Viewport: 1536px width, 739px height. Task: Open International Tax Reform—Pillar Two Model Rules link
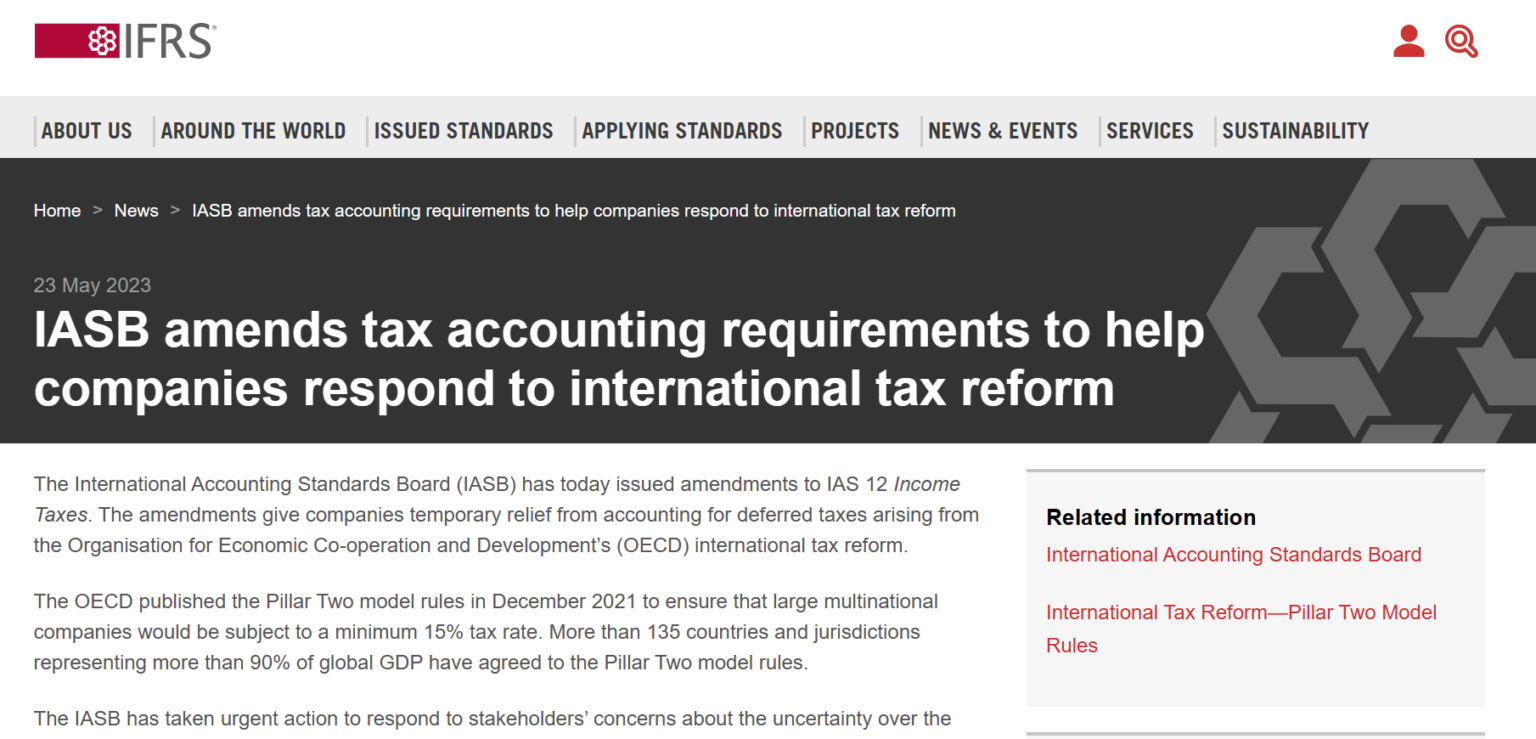pos(1241,613)
